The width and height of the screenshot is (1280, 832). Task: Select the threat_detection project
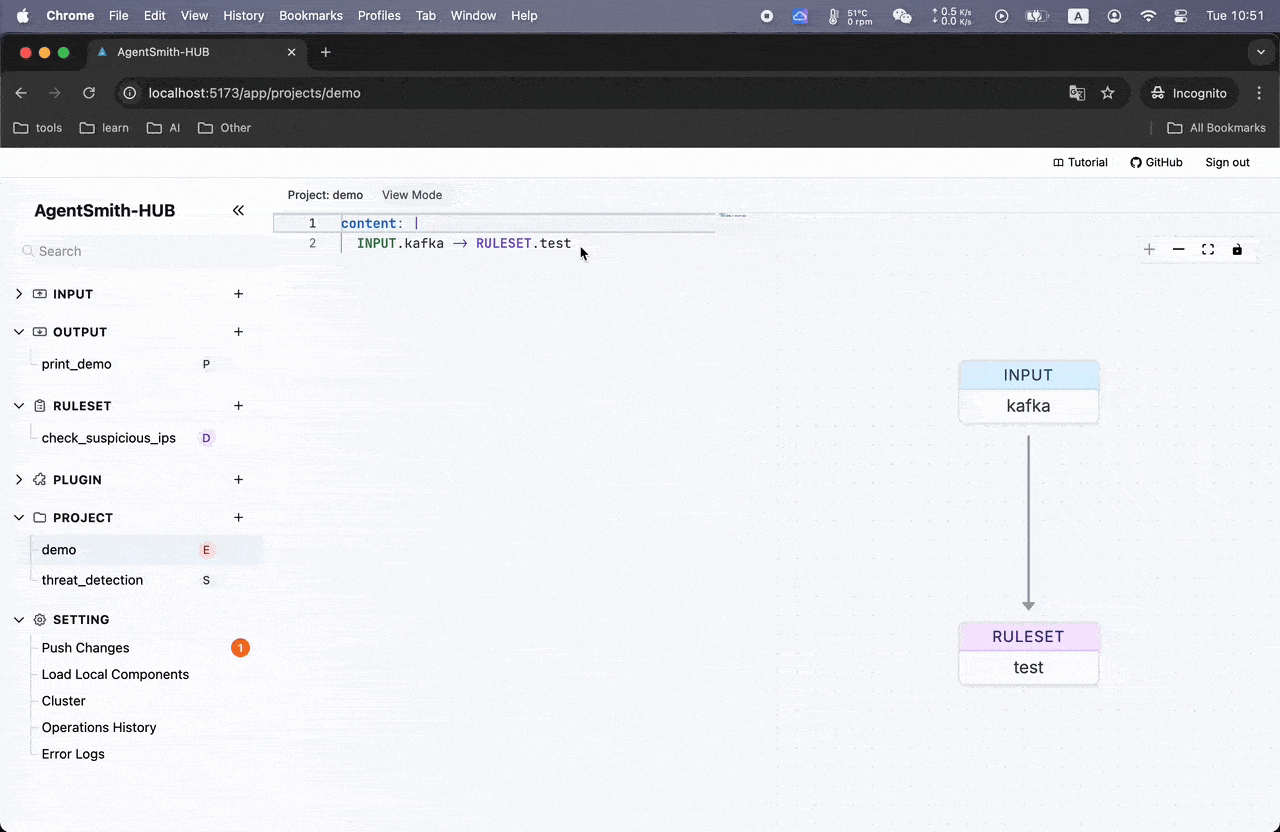[x=92, y=580]
